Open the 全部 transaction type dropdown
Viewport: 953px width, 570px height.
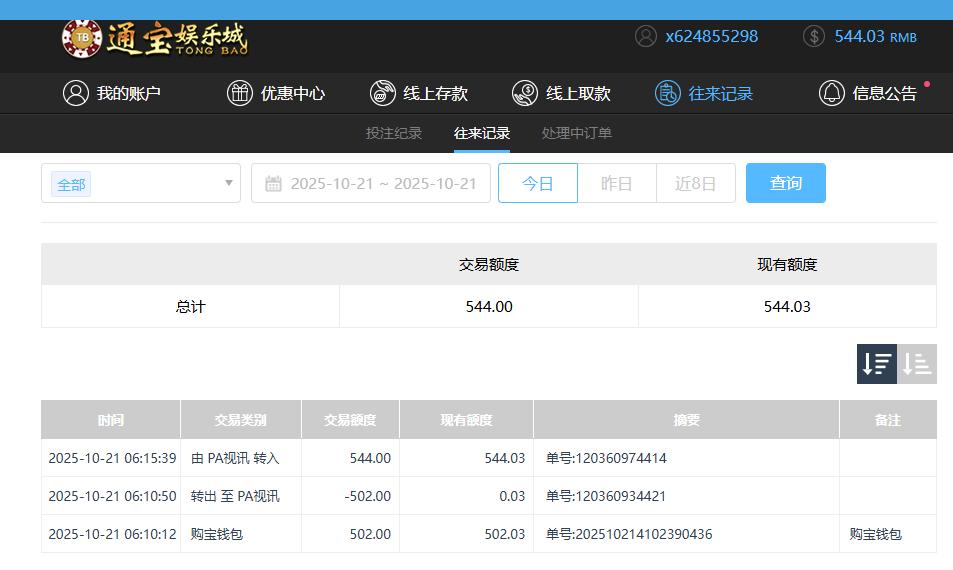(x=140, y=183)
